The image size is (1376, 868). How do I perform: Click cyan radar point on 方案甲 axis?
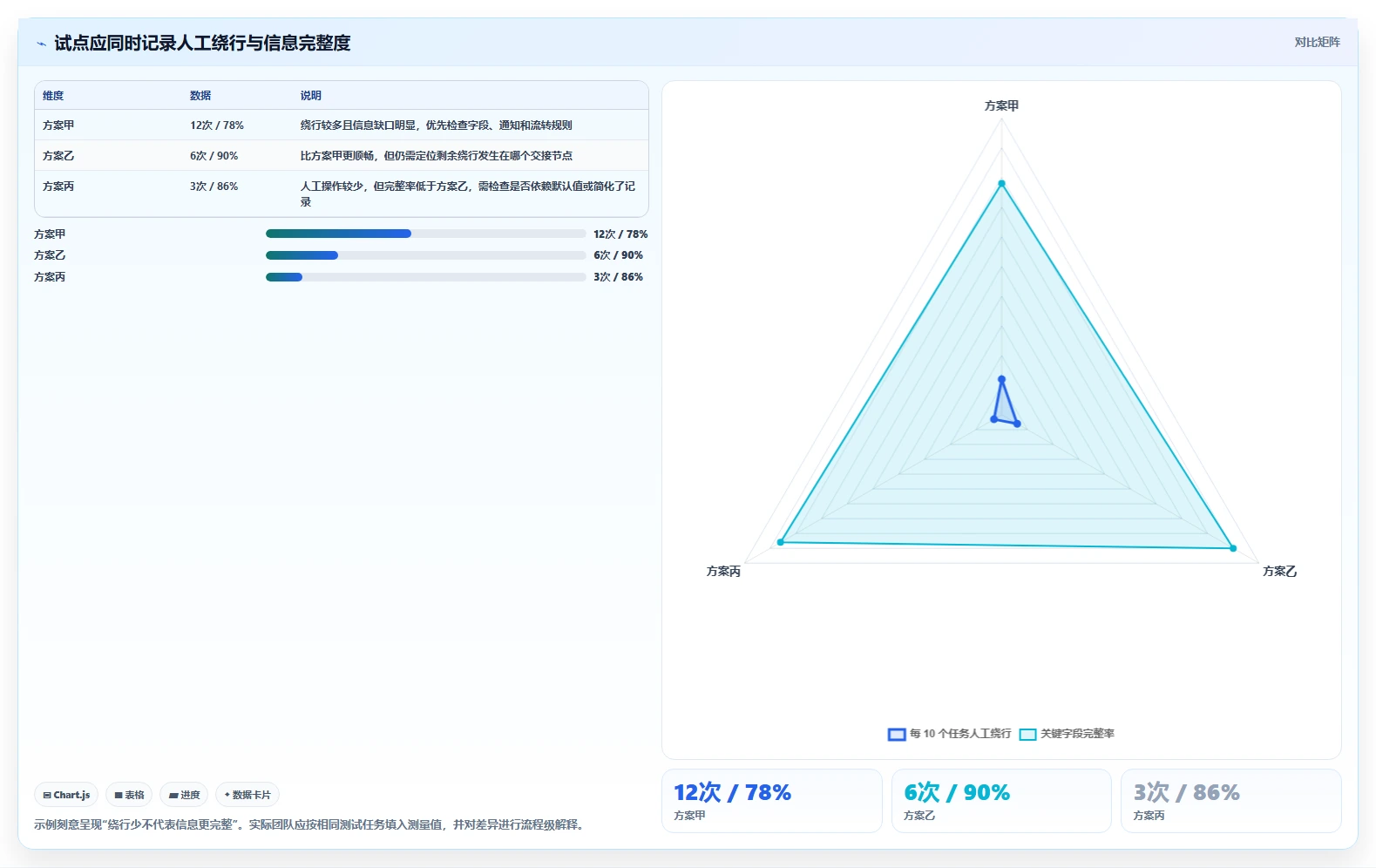click(x=1001, y=184)
